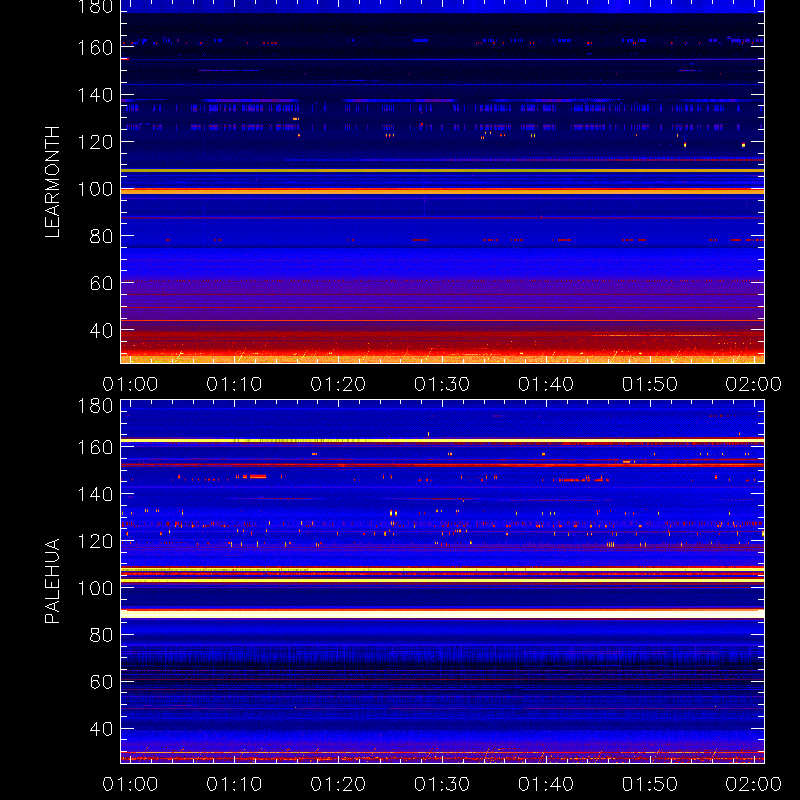
Task: Select the 160 tick label on LEARMONTH axis
Action: tap(95, 48)
